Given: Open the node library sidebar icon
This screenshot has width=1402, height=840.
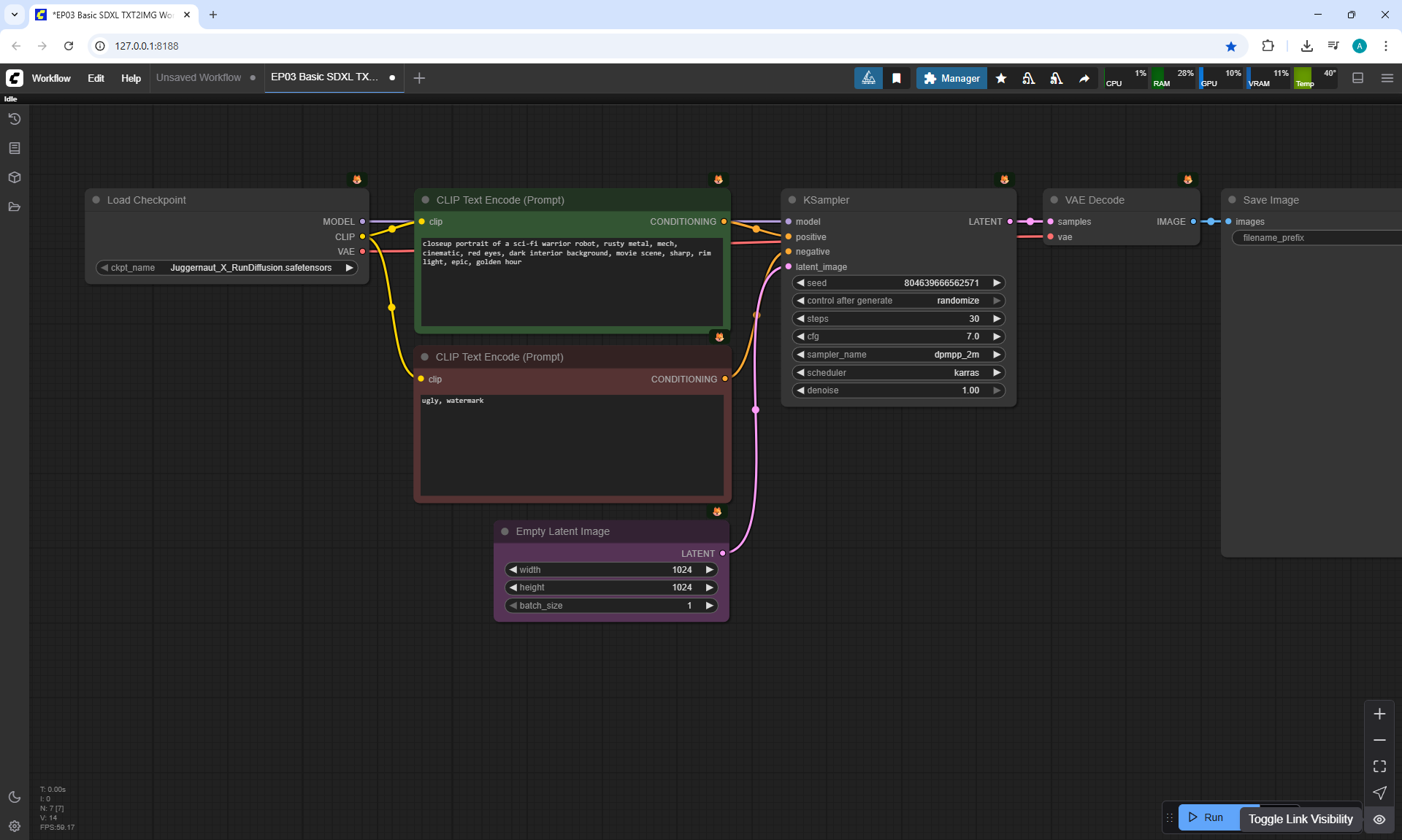Looking at the screenshot, I should coord(15,148).
